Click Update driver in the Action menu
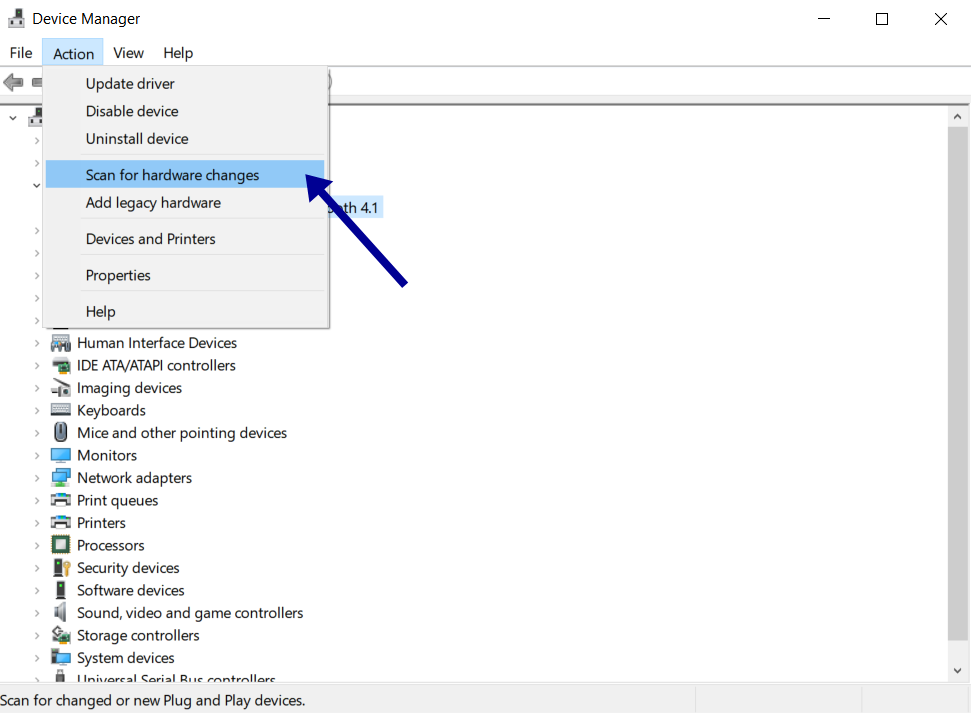 point(131,83)
